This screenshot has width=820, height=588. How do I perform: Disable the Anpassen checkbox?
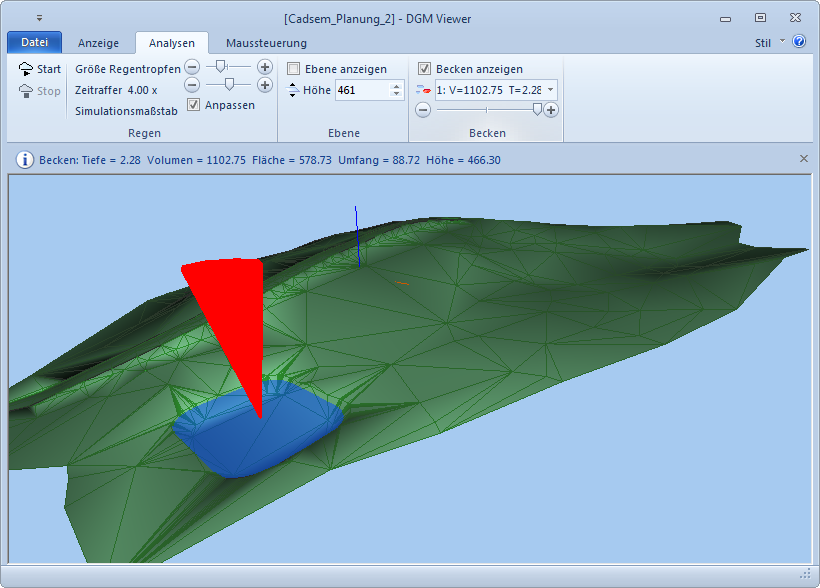coord(195,105)
